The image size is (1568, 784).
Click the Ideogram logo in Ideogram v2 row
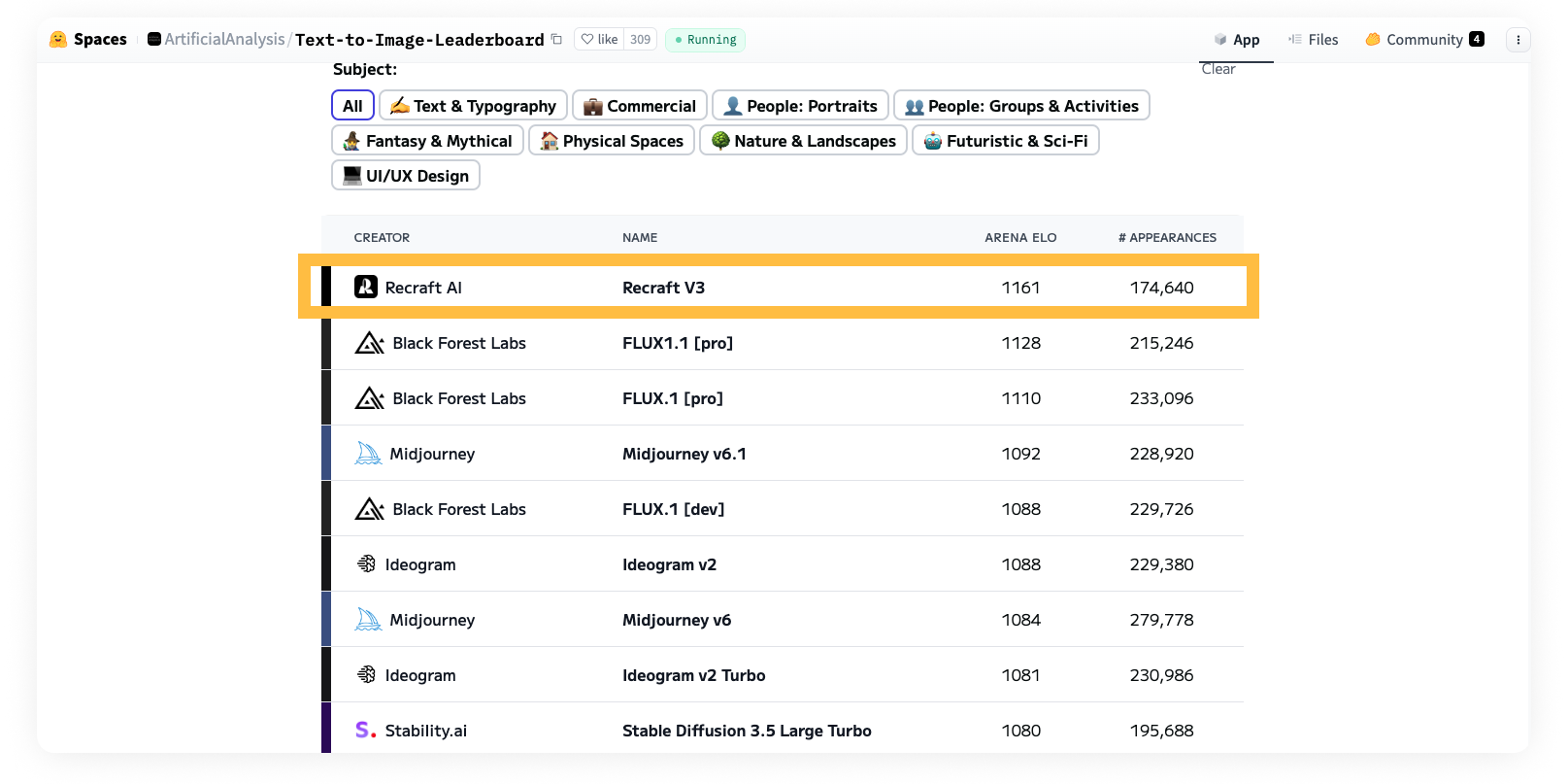click(366, 563)
